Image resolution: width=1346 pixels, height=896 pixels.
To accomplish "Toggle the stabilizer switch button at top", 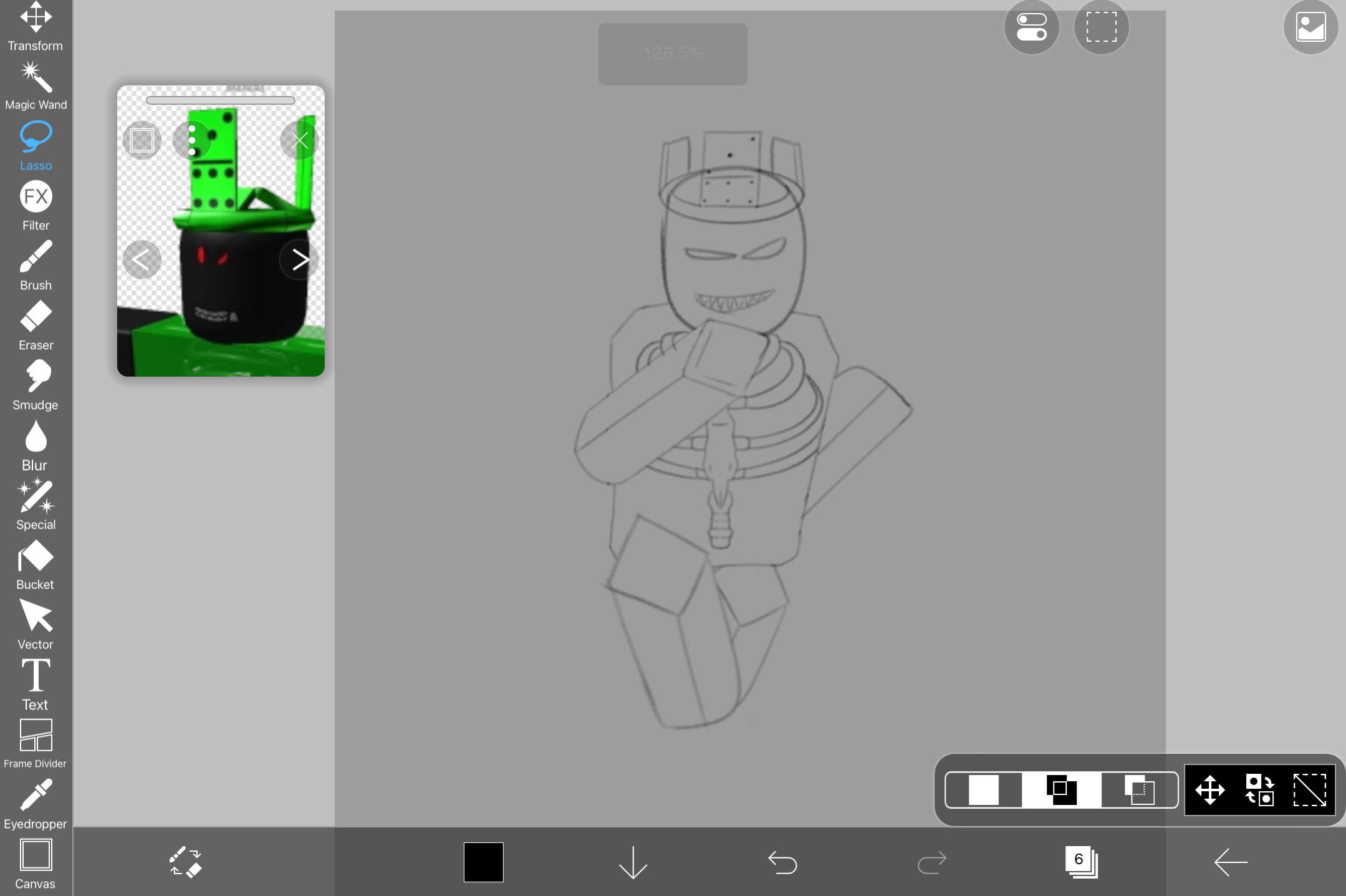I will pyautogui.click(x=1031, y=27).
